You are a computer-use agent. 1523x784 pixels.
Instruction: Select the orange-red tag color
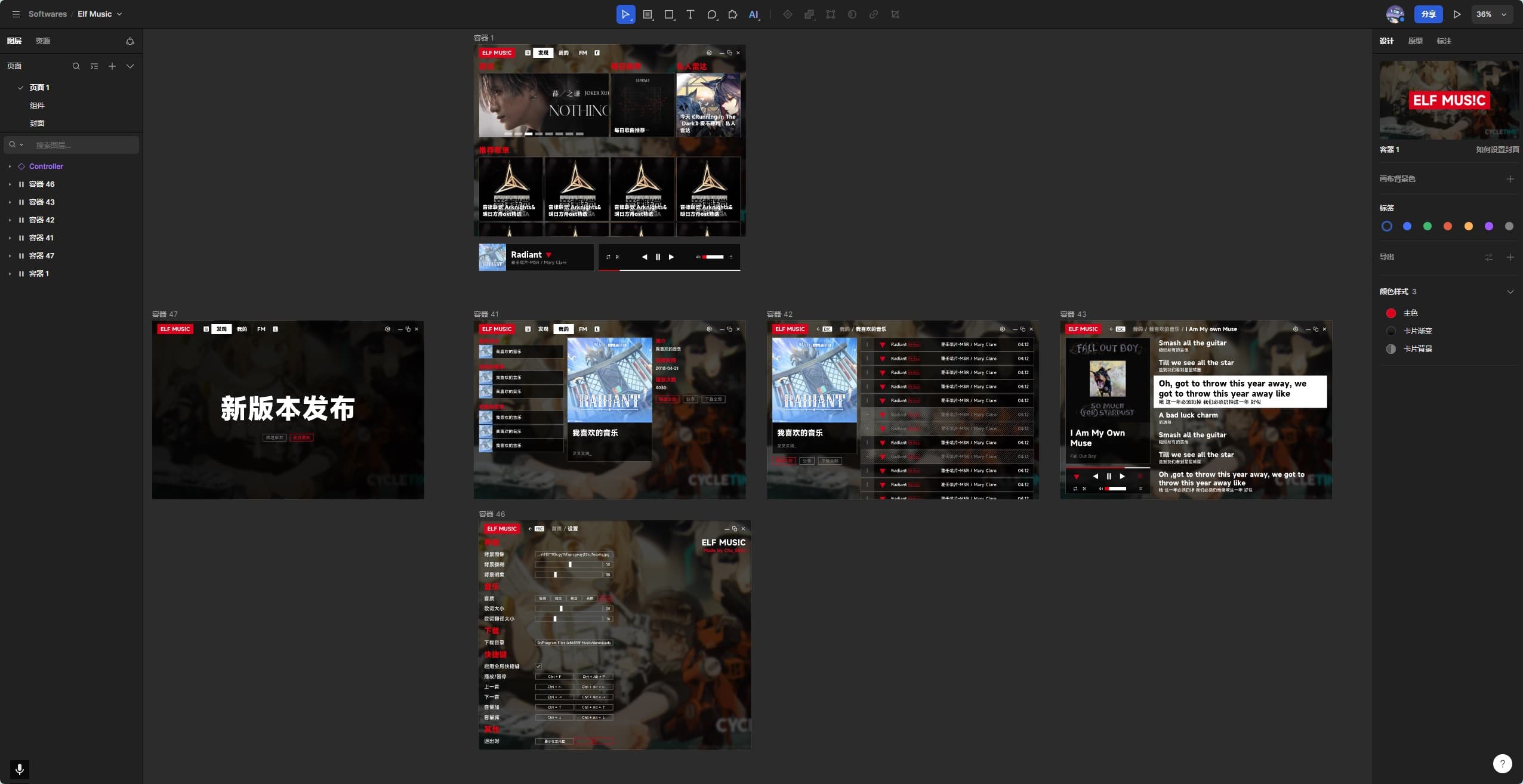(1447, 226)
